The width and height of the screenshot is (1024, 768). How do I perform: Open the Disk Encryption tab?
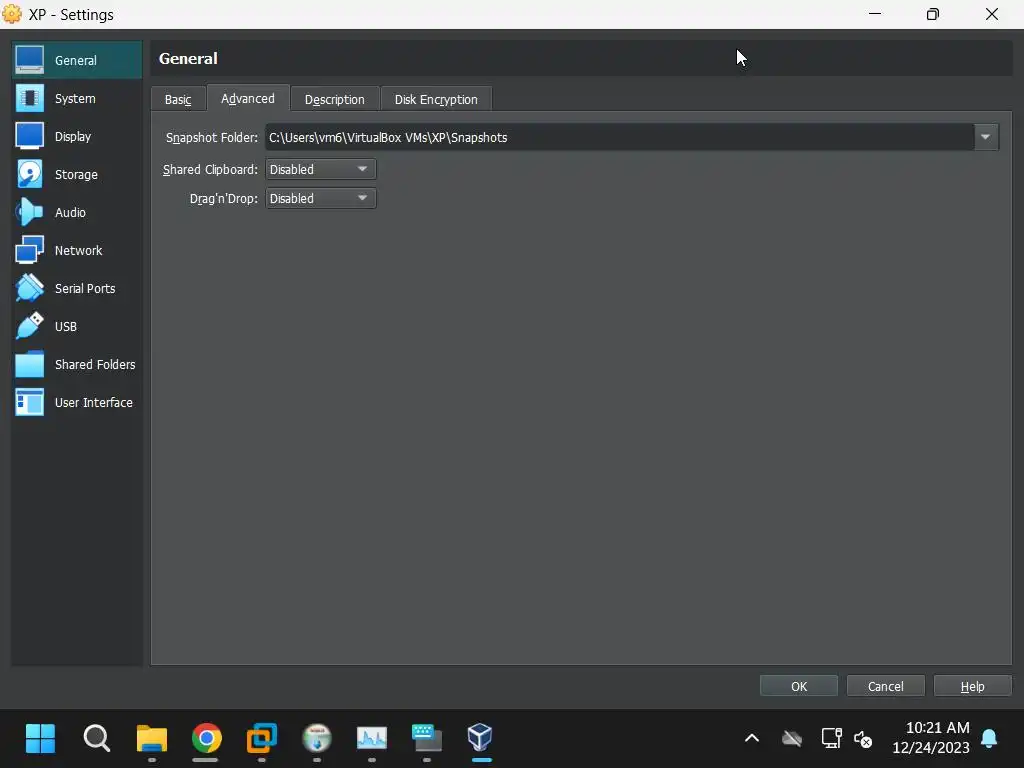pos(436,99)
